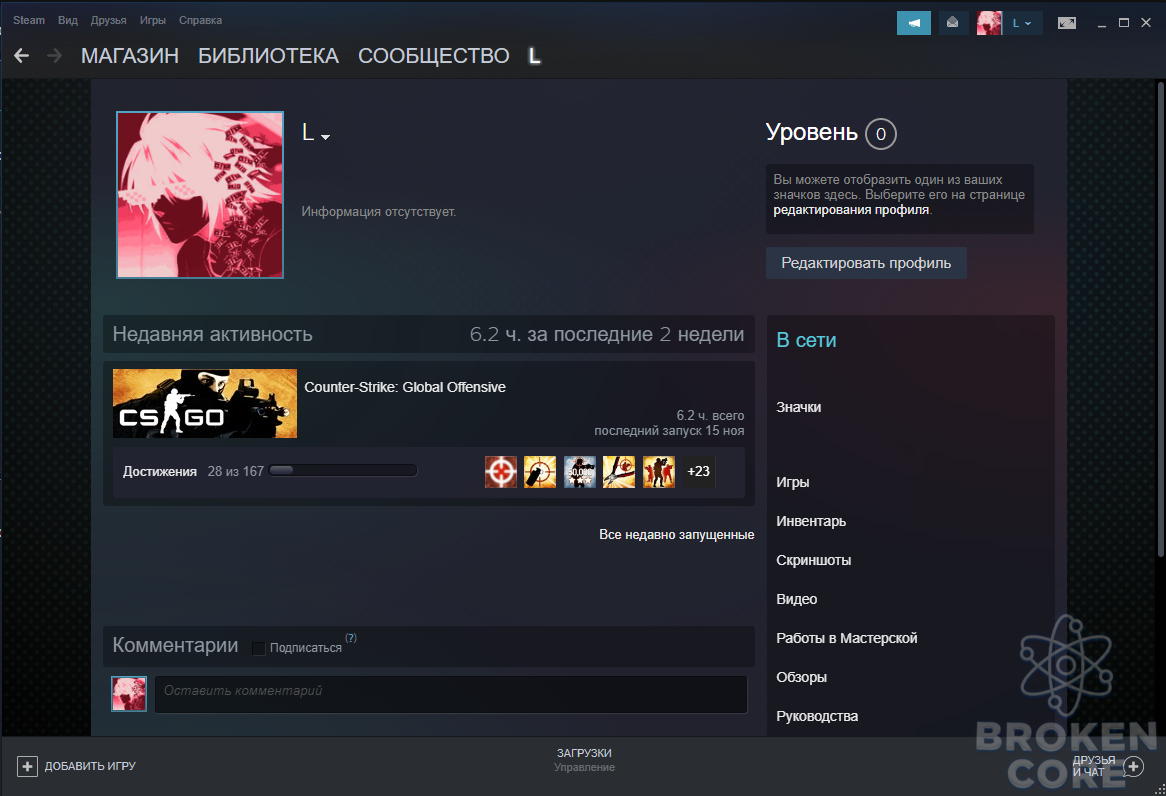Open the Игры menu in the menu bar
1166x796 pixels.
pyautogui.click(x=152, y=20)
